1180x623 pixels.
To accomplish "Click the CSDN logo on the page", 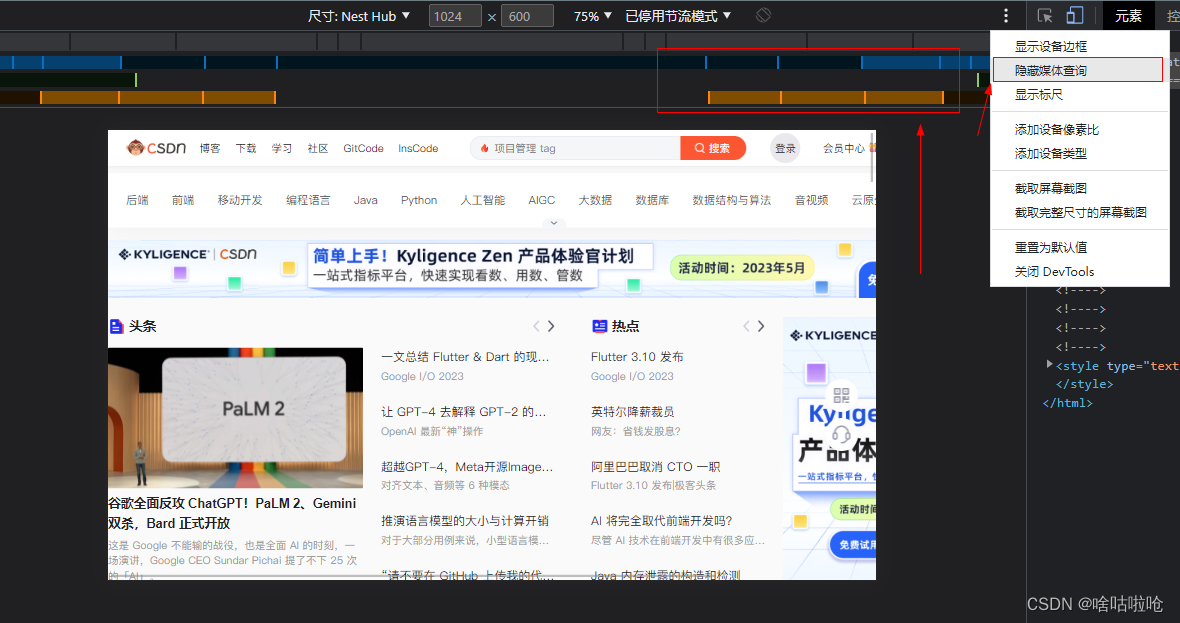I will [157, 147].
